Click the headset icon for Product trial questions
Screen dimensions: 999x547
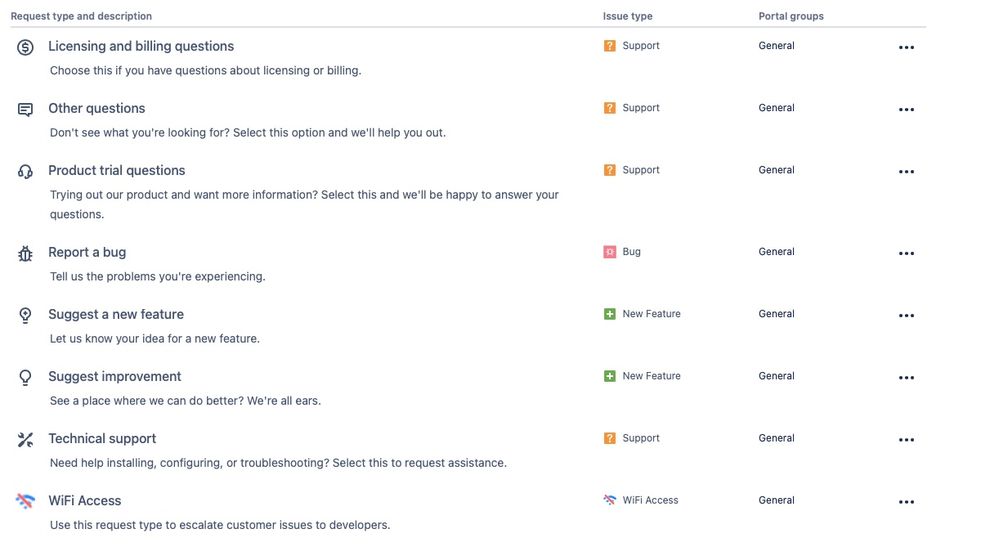(26, 171)
